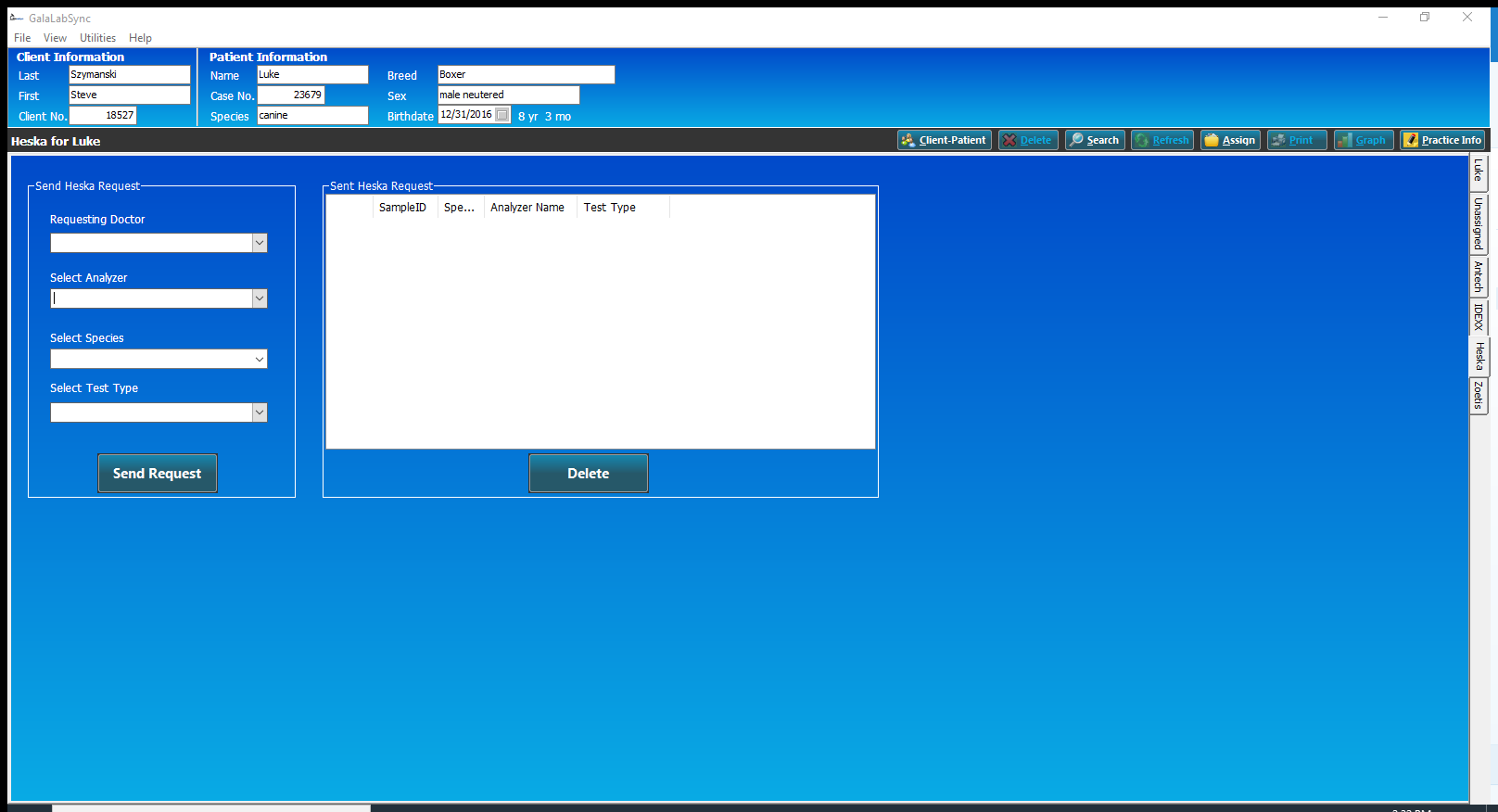Open the Graph toolbar button
The height and width of the screenshot is (812, 1498).
tap(1364, 140)
